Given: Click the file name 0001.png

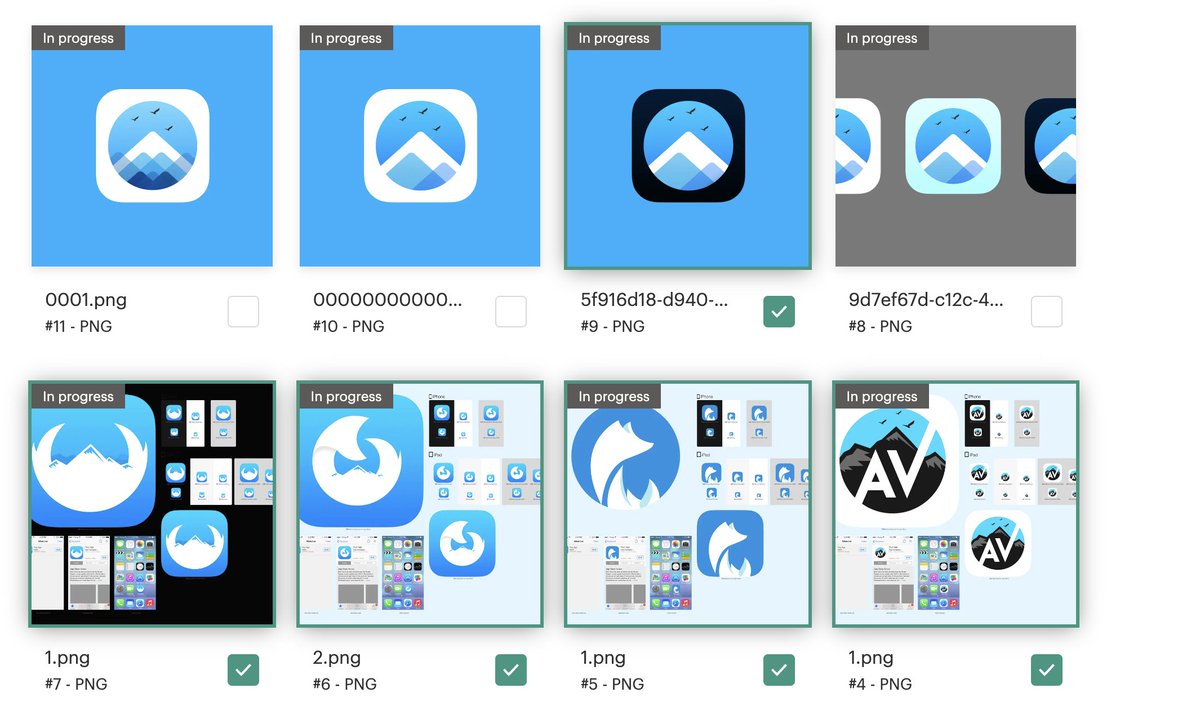Looking at the screenshot, I should click(86, 300).
